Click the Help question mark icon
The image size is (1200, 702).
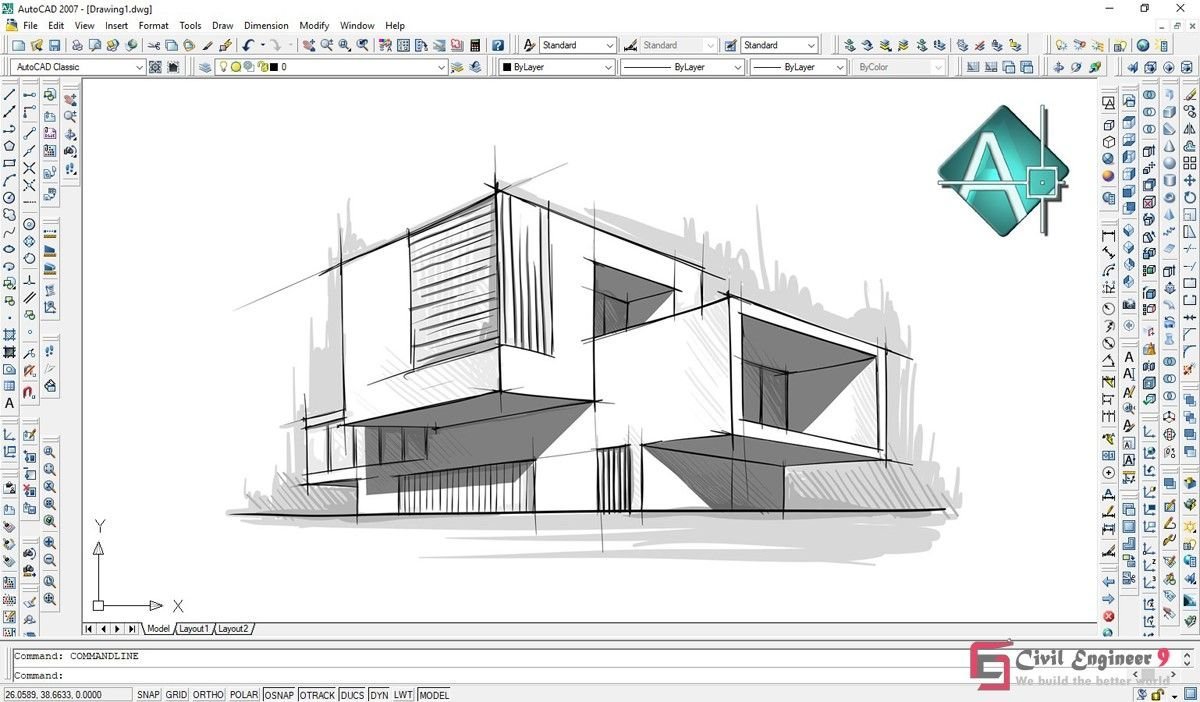(497, 45)
